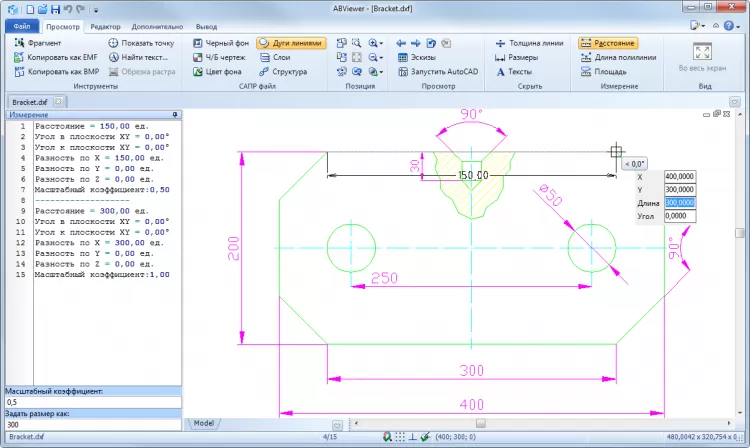Click Запустить AutoCAD button
Screen dimensions: 750x448
438,72
